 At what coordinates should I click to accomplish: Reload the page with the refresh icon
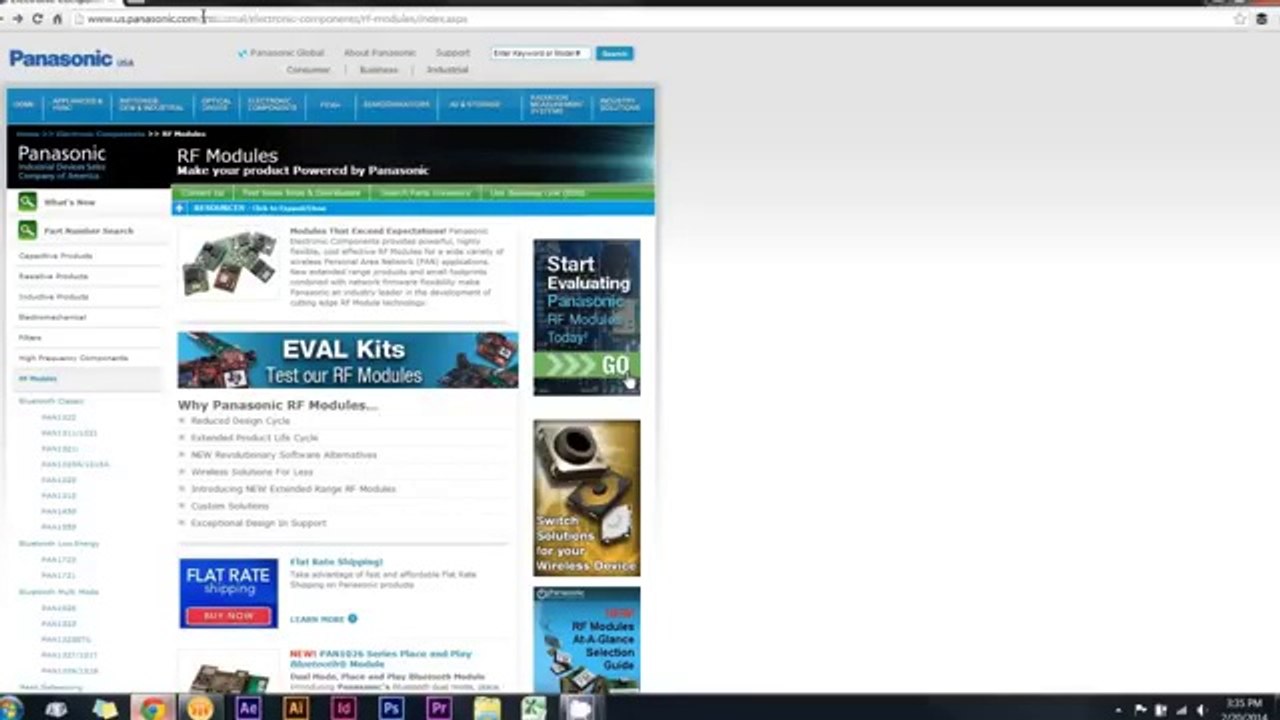(x=37, y=18)
